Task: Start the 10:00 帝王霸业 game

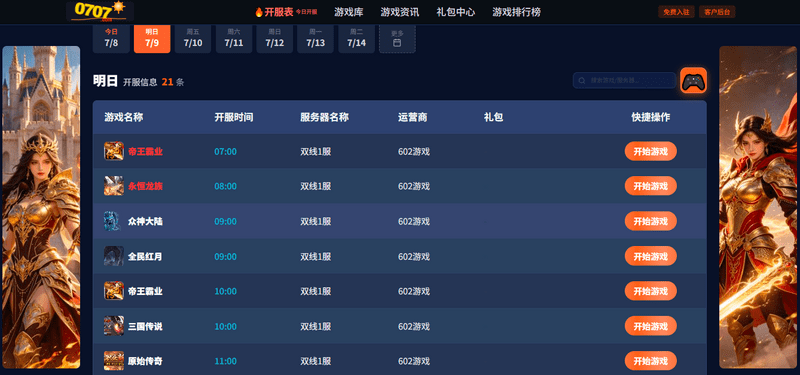Action: [651, 291]
